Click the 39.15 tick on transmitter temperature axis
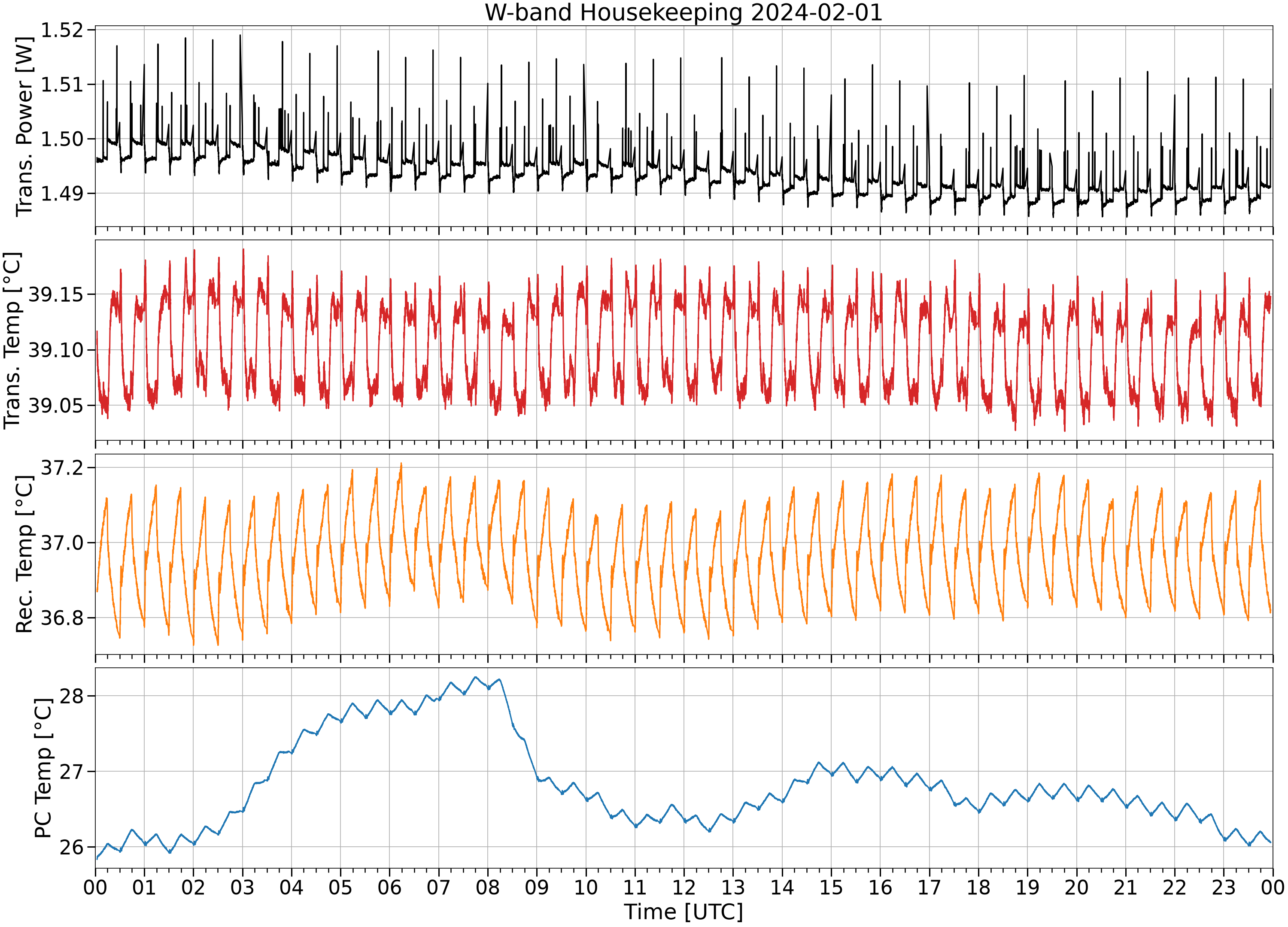The height and width of the screenshot is (927, 1288). [56, 294]
